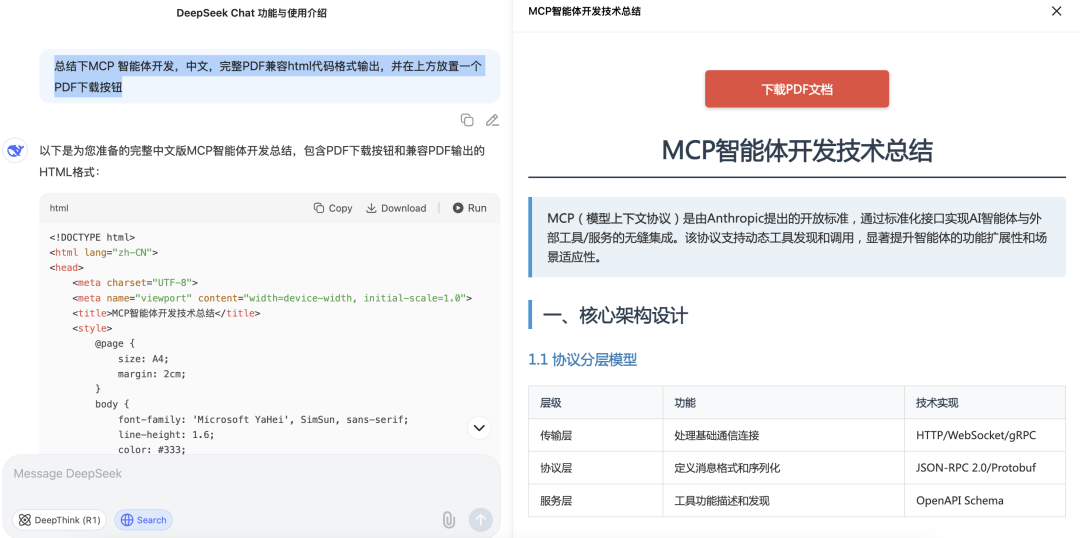Click the table cell 传输层
Viewport: 1080px width, 538px height.
[557, 435]
